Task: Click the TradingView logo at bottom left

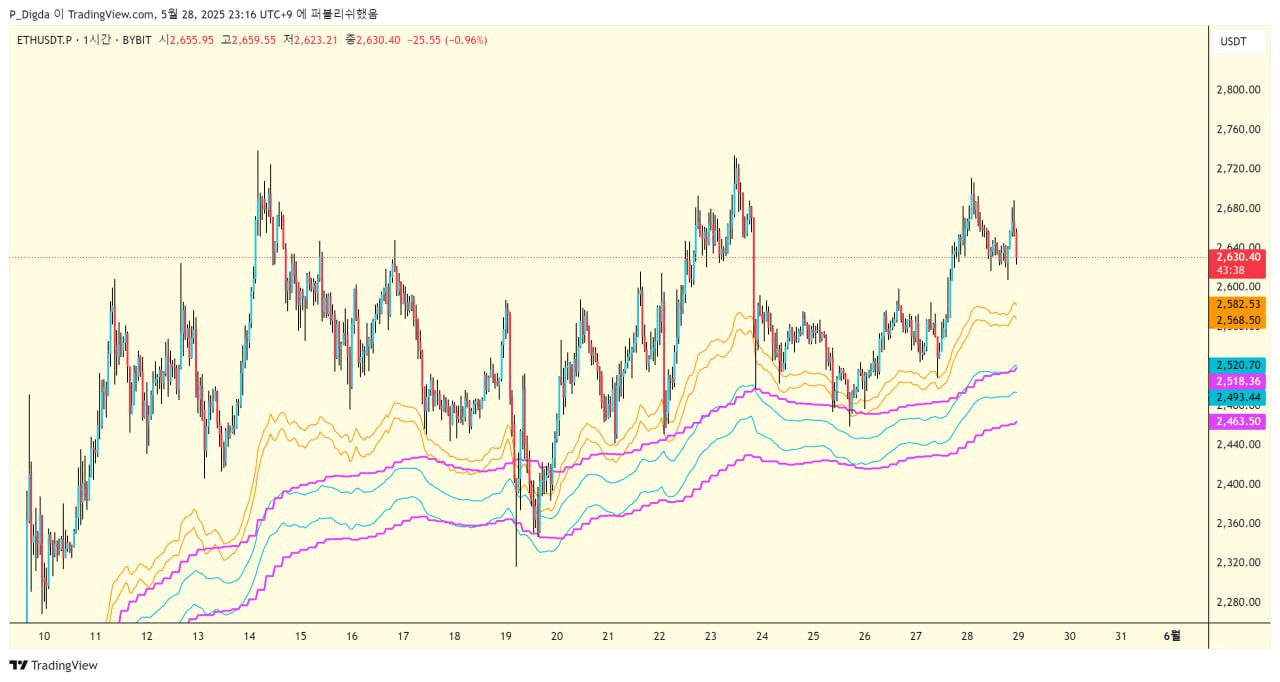Action: 54,665
